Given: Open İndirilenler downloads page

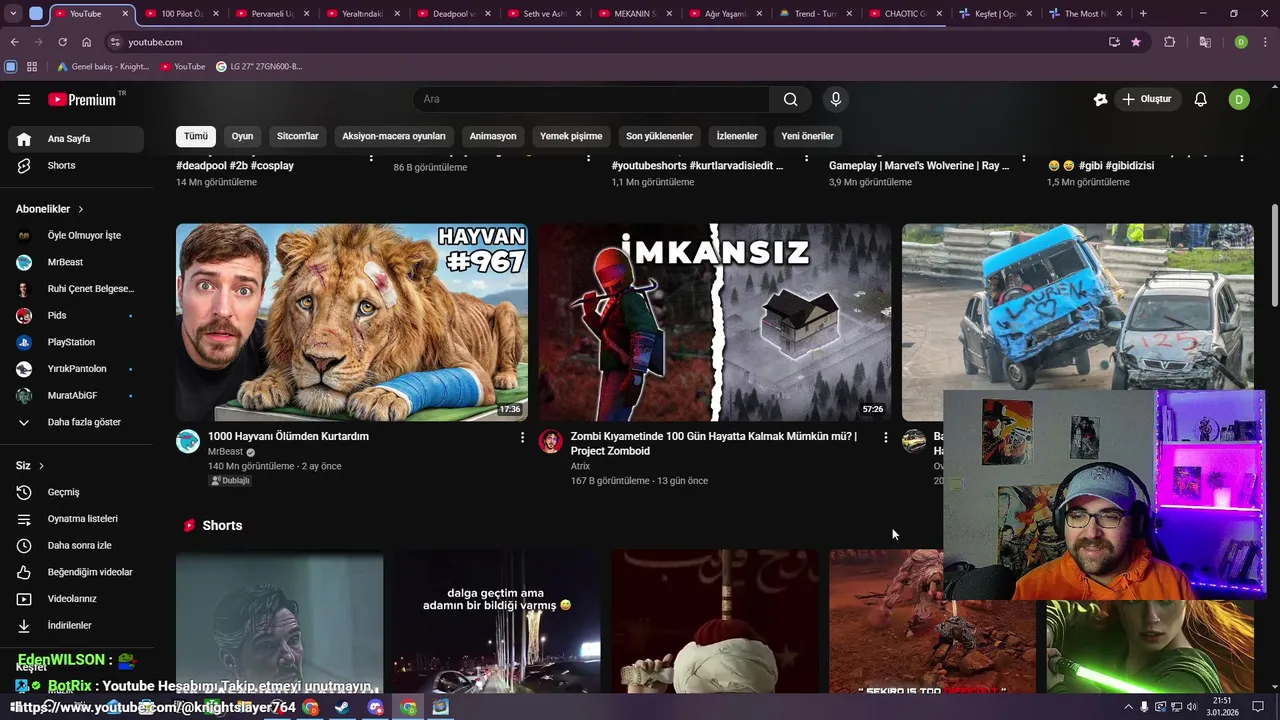Looking at the screenshot, I should click(76, 625).
